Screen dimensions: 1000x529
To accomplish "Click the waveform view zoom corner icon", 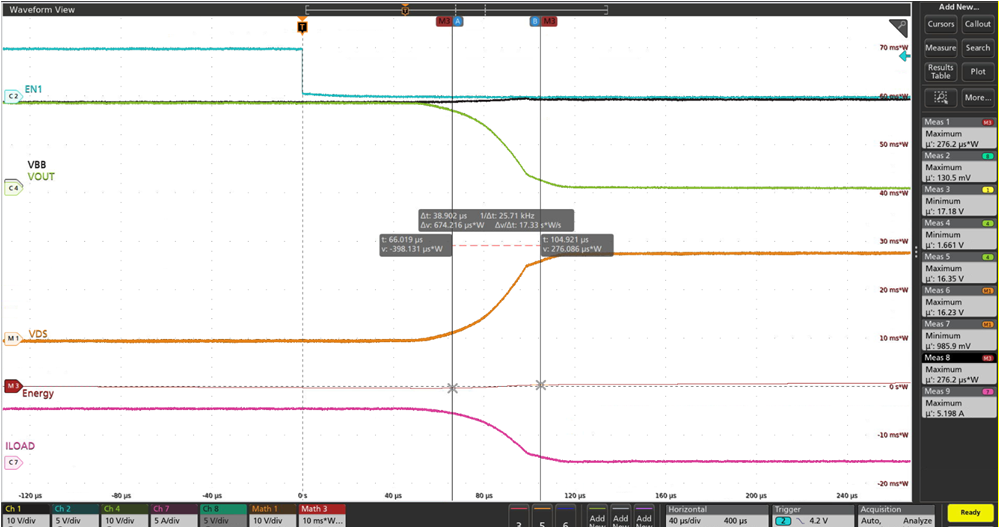I will point(898,27).
